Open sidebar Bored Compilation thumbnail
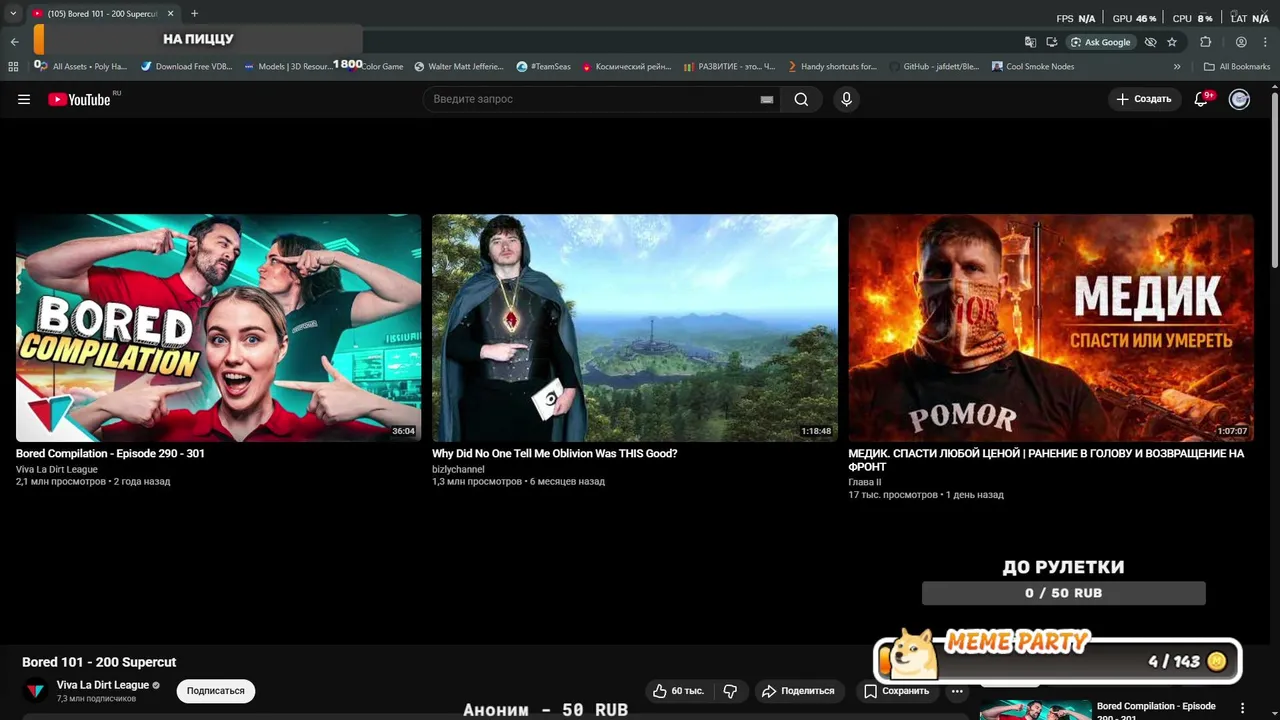Image resolution: width=1280 pixels, height=720 pixels. click(x=1035, y=710)
